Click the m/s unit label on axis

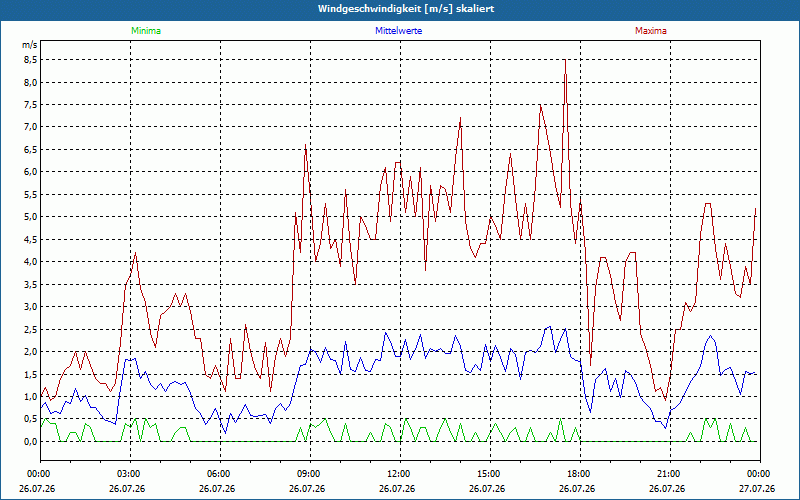(30, 45)
